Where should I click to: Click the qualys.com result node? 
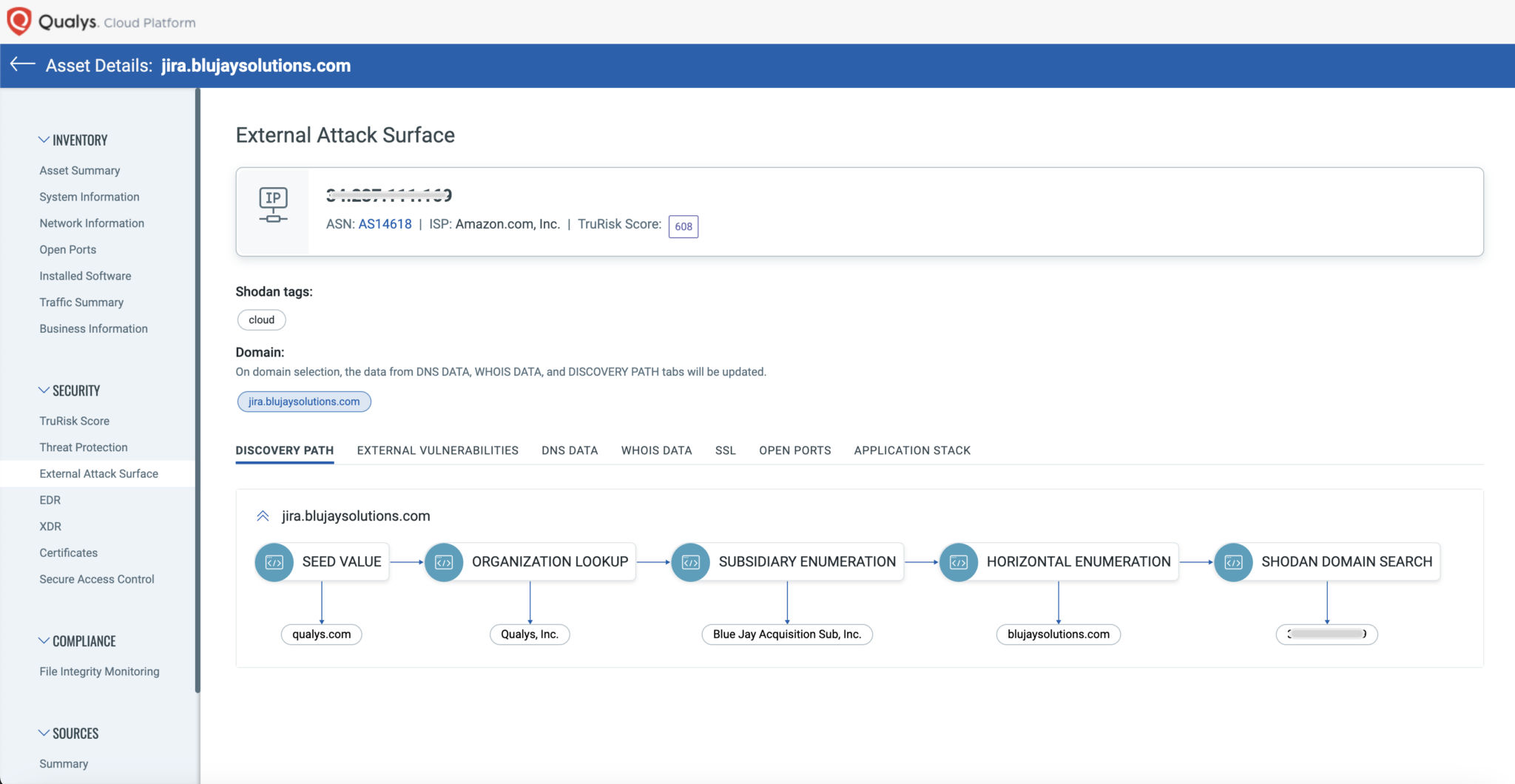click(x=322, y=634)
